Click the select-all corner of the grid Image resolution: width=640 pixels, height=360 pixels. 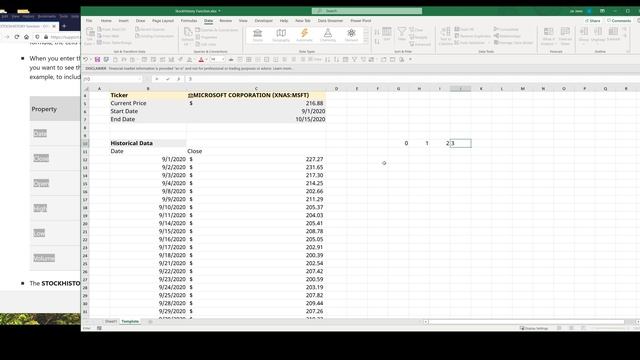(x=86, y=89)
